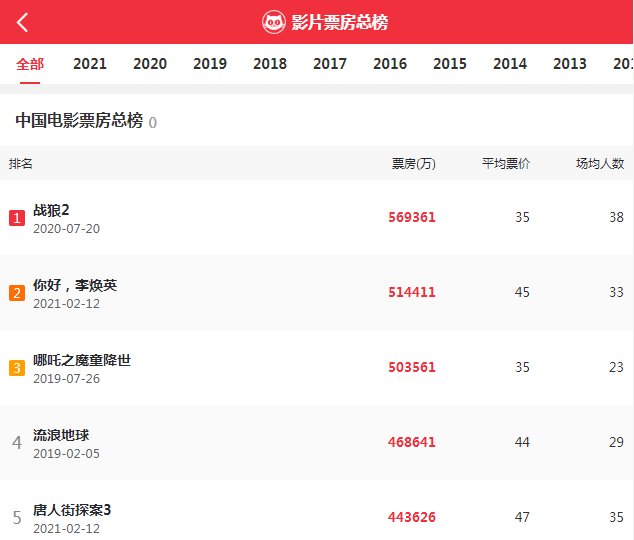Click release date 2019-02-05

click(x=66, y=454)
